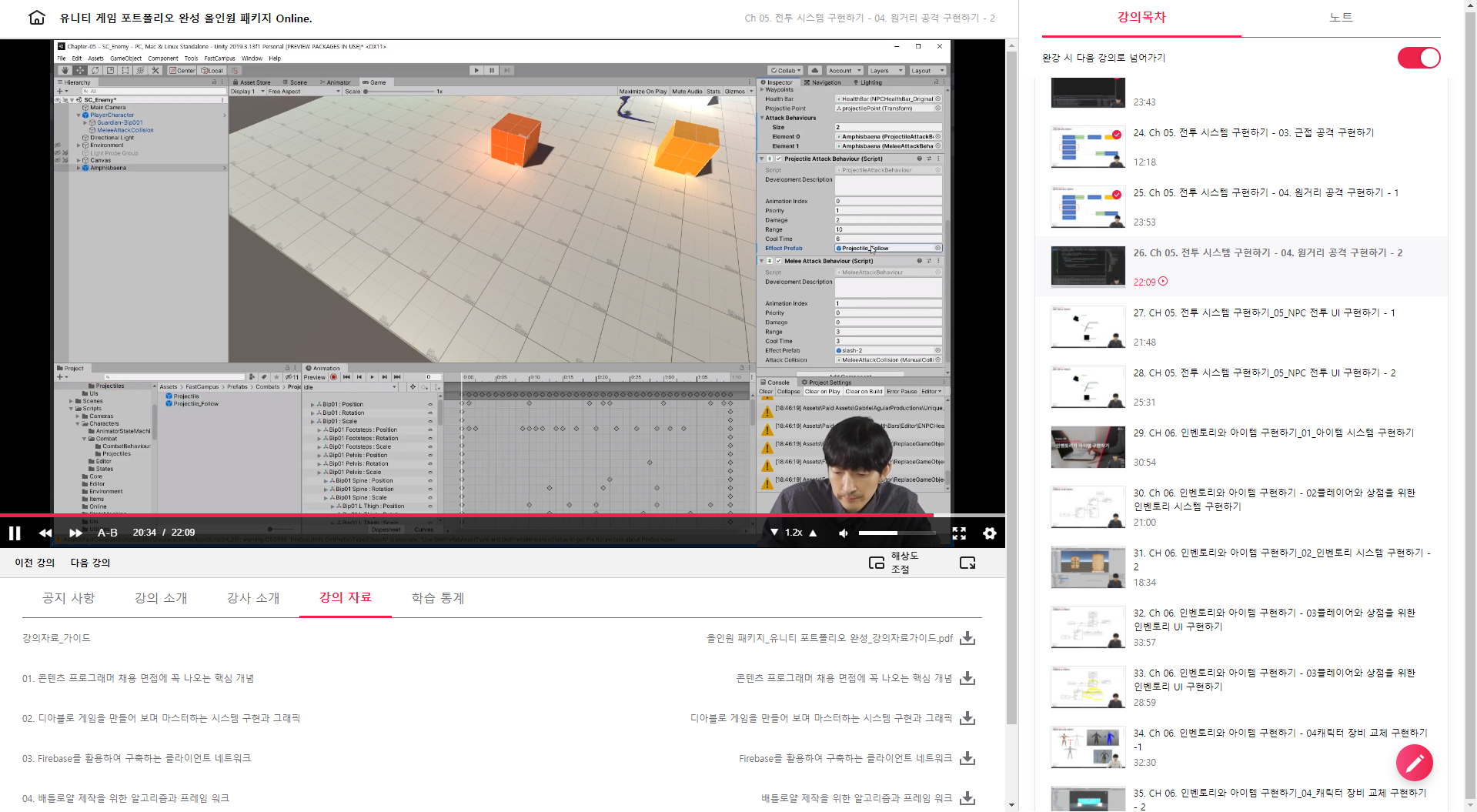This screenshot has height=812, width=1477.
Task: Go to the next lecture (다음 강의)
Action: 91,563
